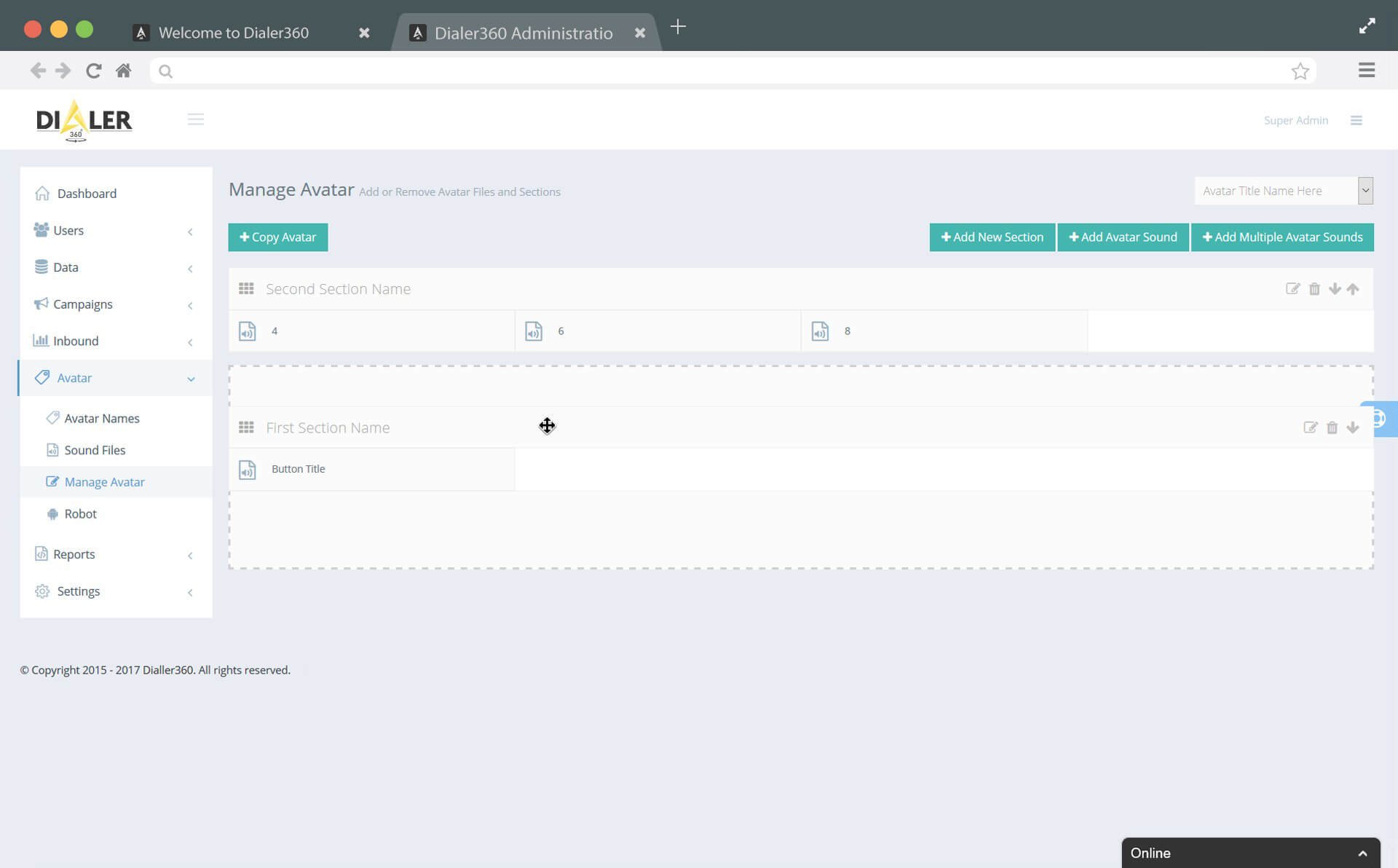Open the edit icon for Second Section Name
Image resolution: width=1398 pixels, height=868 pixels.
[1293, 288]
